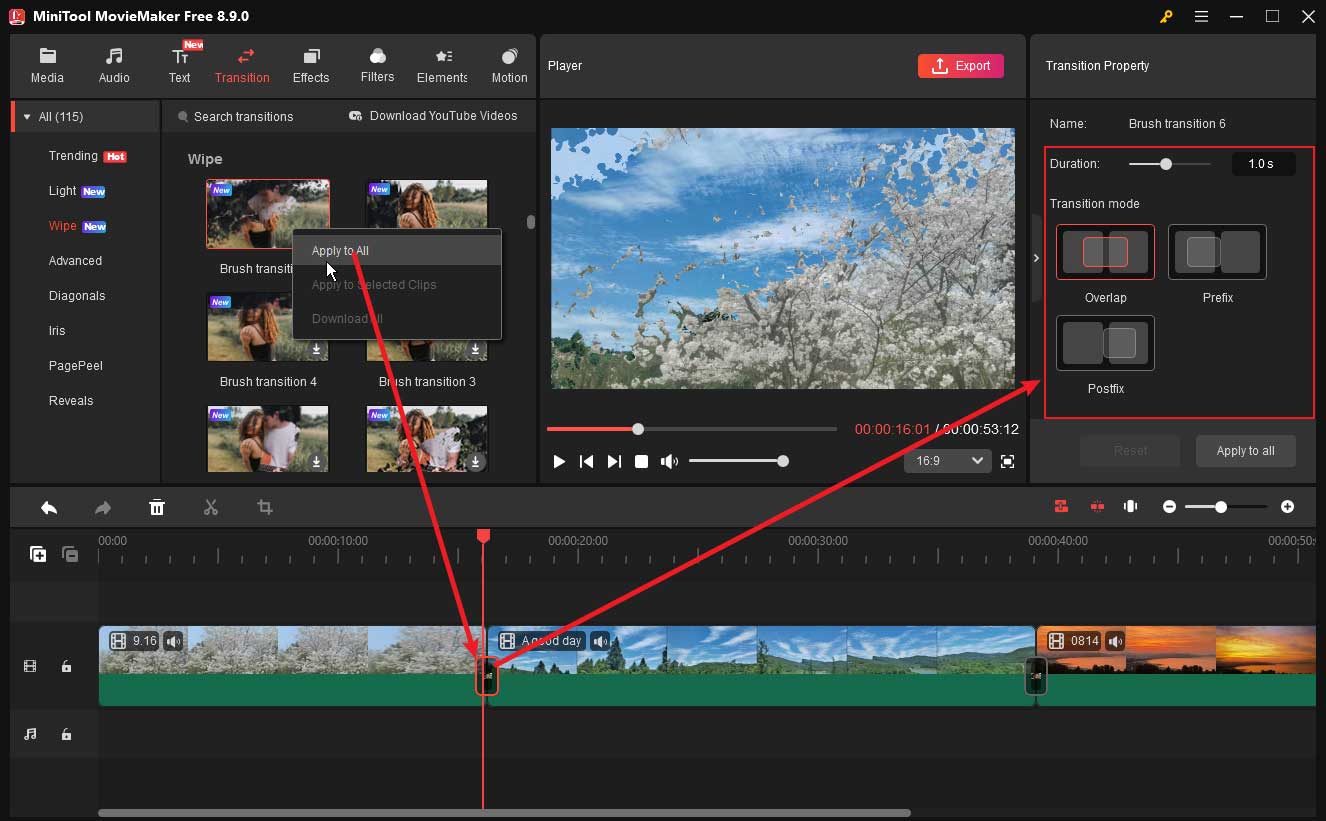Lock the audio track
Viewport: 1326px width, 821px height.
[x=66, y=735]
